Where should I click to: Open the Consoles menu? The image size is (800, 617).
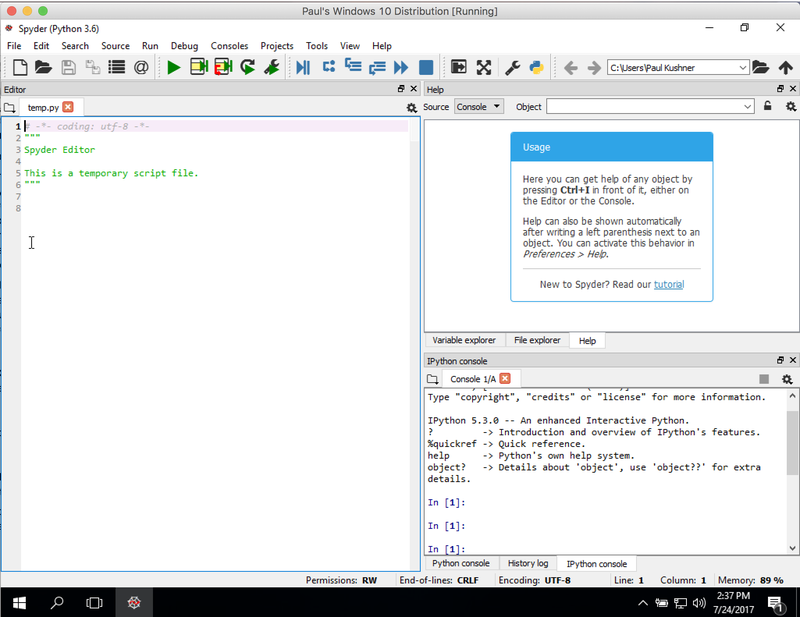(229, 46)
